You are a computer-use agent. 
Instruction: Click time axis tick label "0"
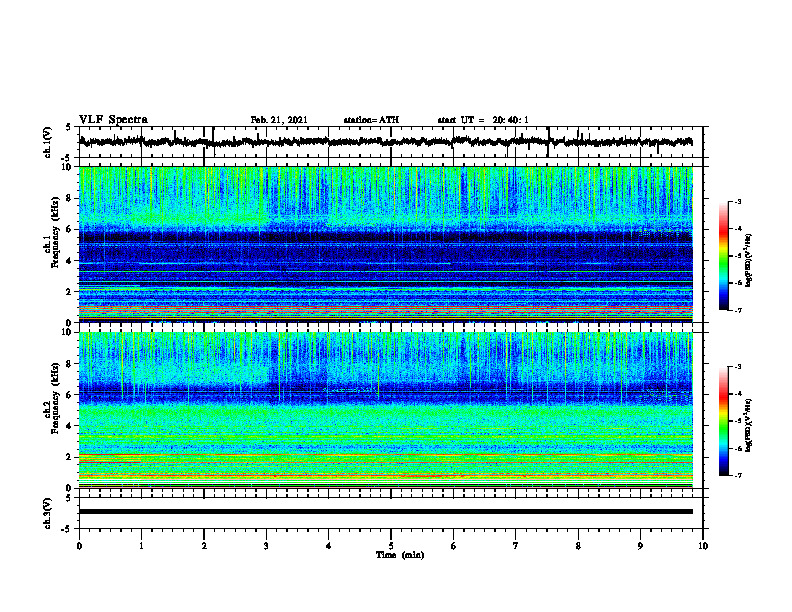pos(79,546)
